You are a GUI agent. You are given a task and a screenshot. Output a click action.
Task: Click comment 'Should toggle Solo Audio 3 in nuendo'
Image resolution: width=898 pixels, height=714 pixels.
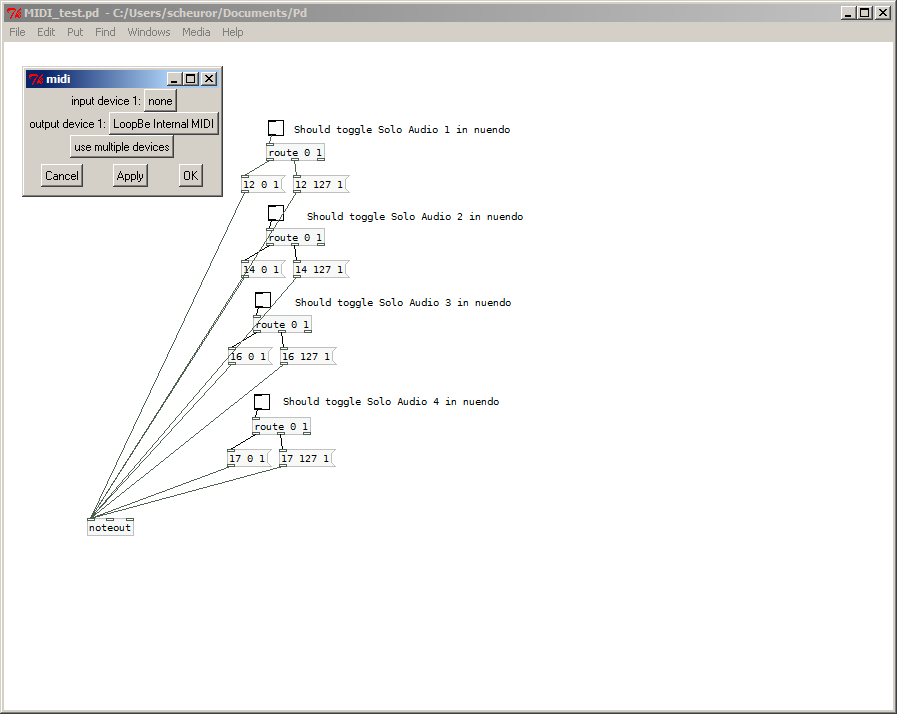(x=403, y=302)
